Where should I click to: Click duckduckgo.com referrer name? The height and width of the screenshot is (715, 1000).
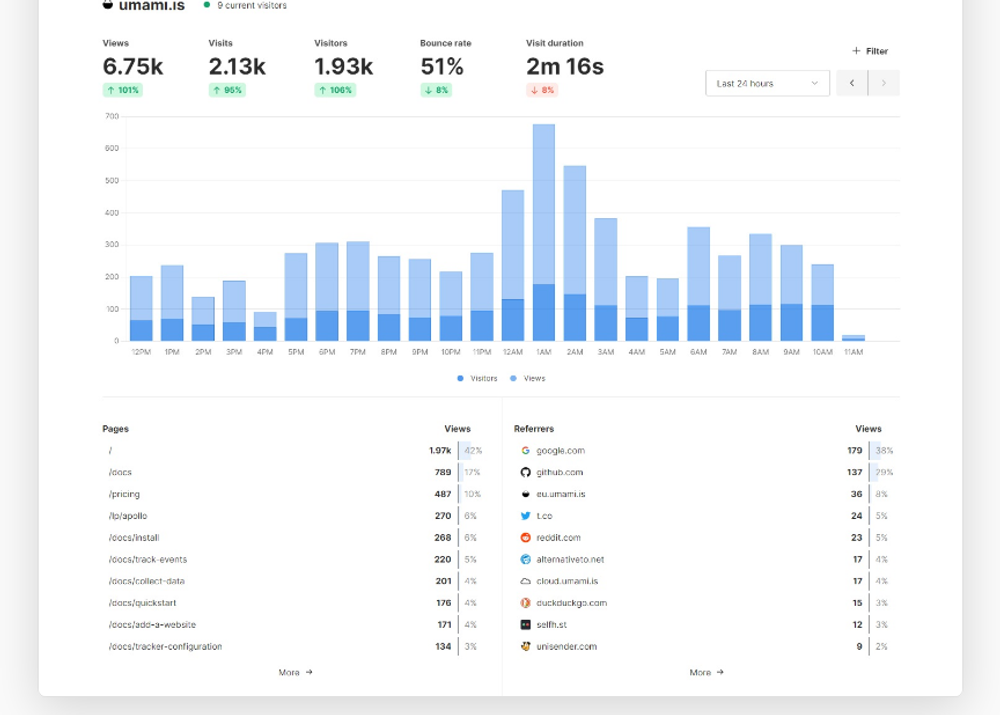point(572,603)
